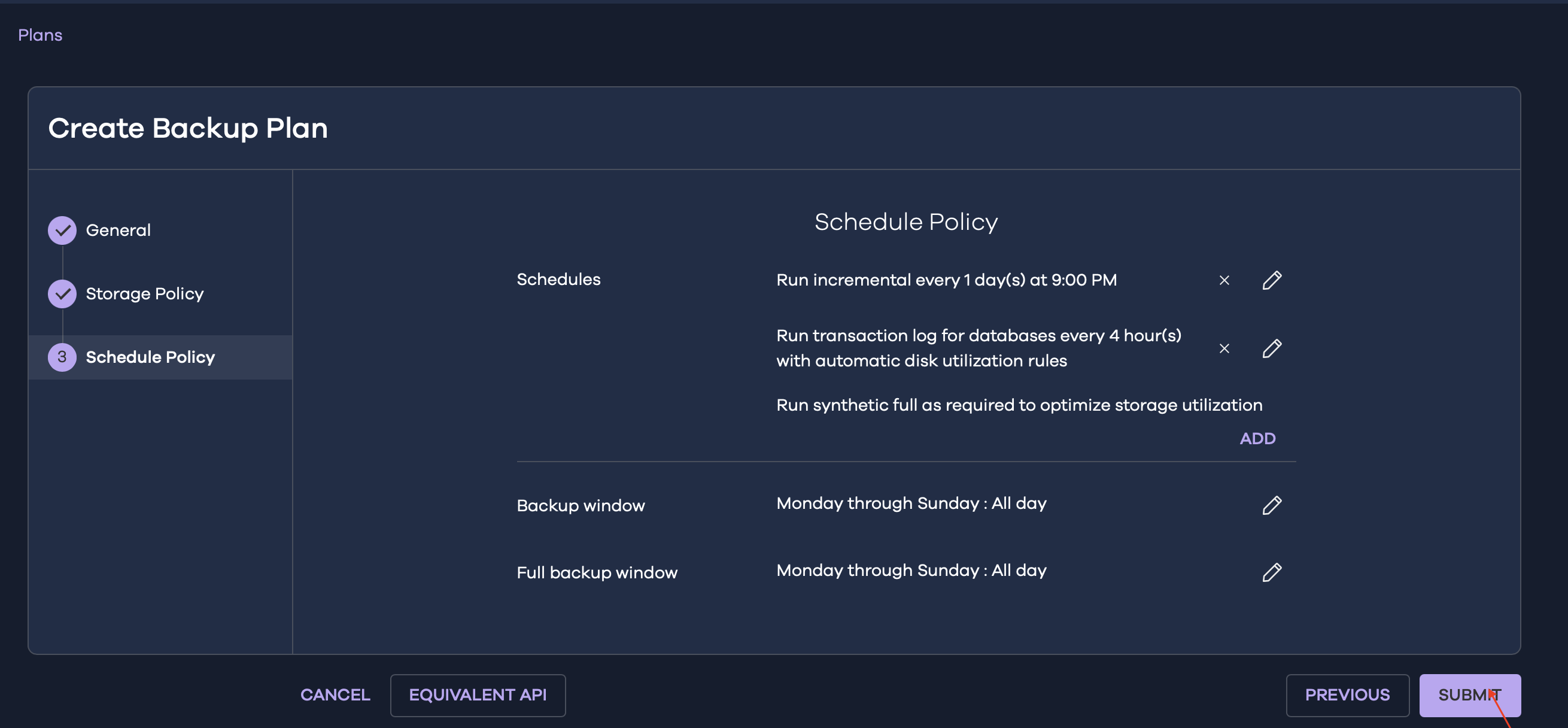Viewport: 1568px width, 728px height.
Task: Go to the Storage Policy step
Action: coord(144,293)
